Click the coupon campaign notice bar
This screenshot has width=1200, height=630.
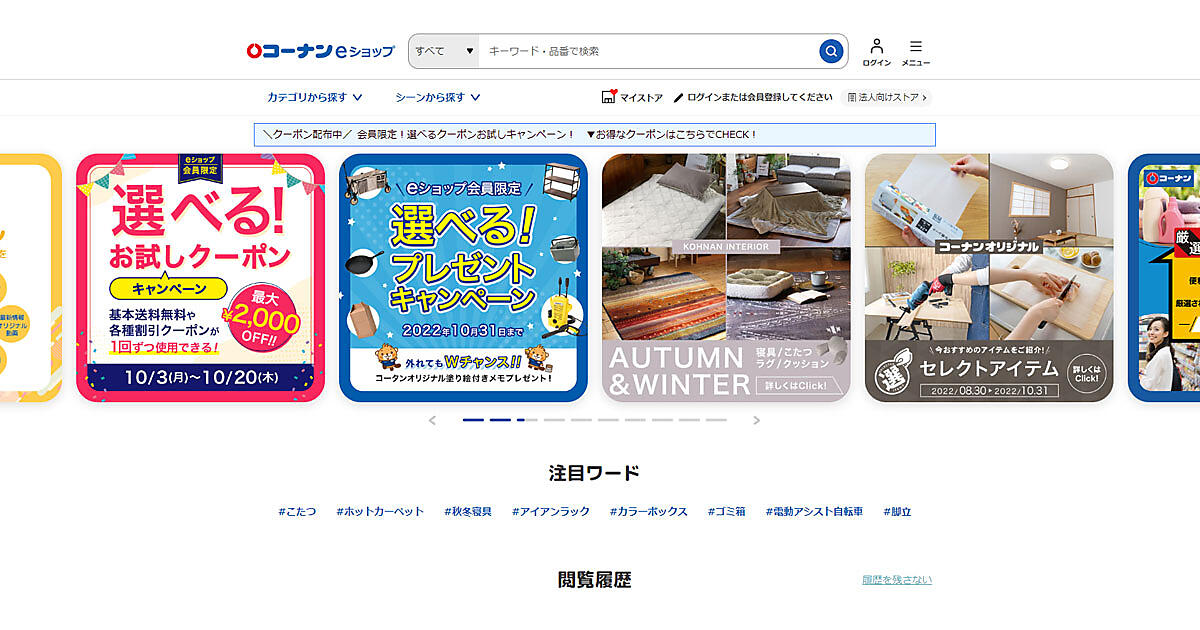[x=595, y=134]
